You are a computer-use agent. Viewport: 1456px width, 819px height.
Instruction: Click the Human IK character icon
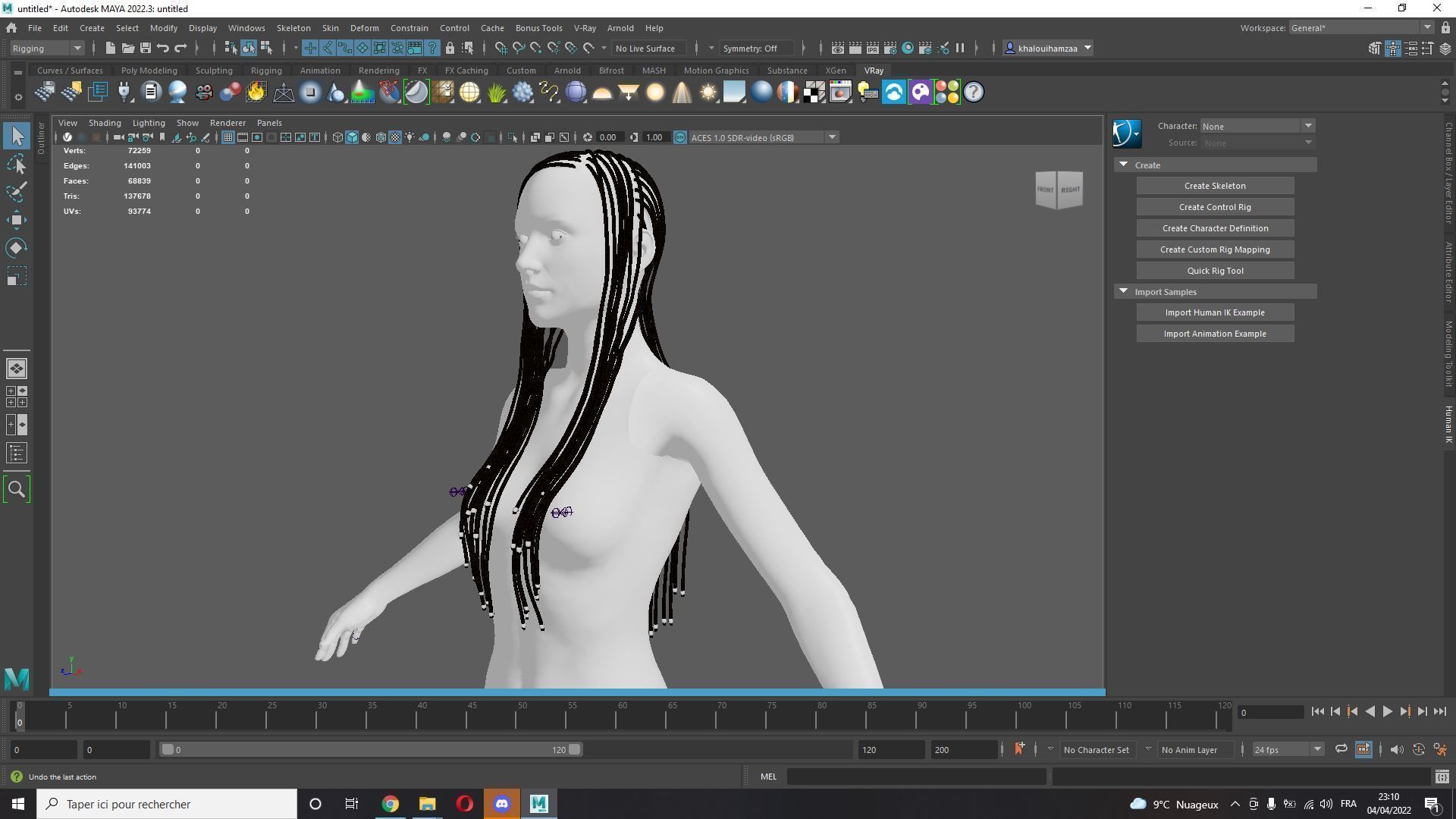(1127, 133)
